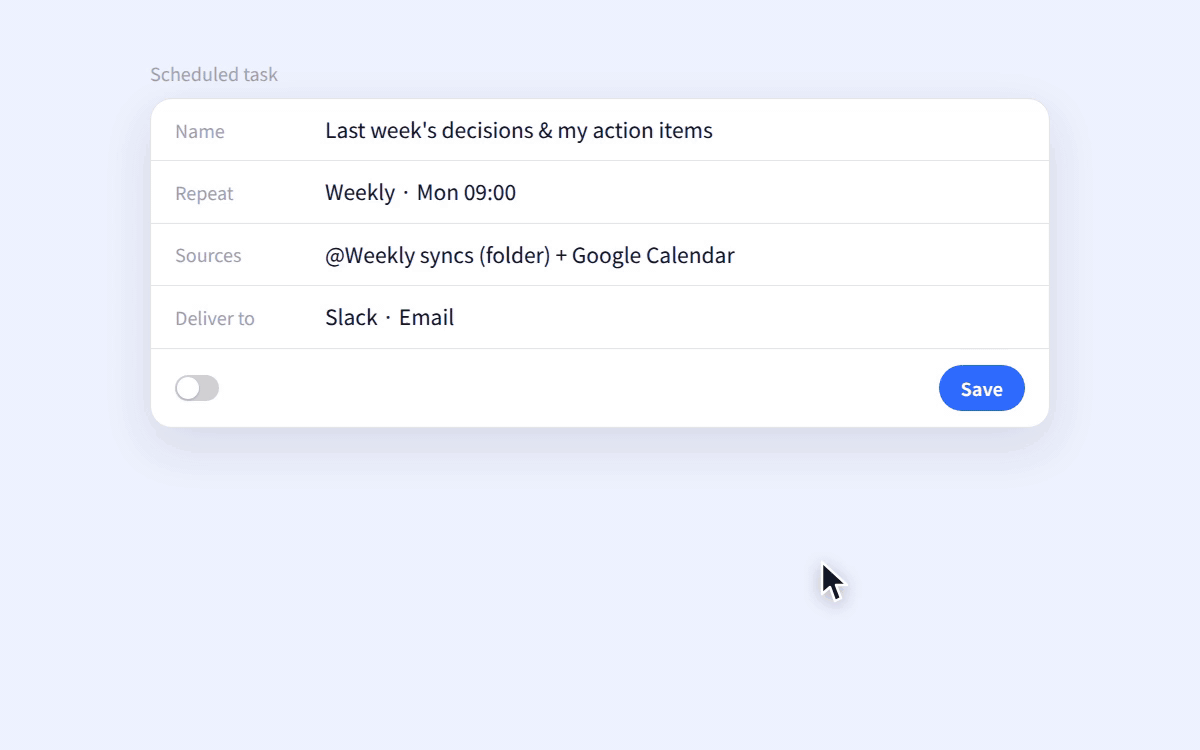
Task: Choose Email as delivery destination
Action: pyautogui.click(x=426, y=317)
